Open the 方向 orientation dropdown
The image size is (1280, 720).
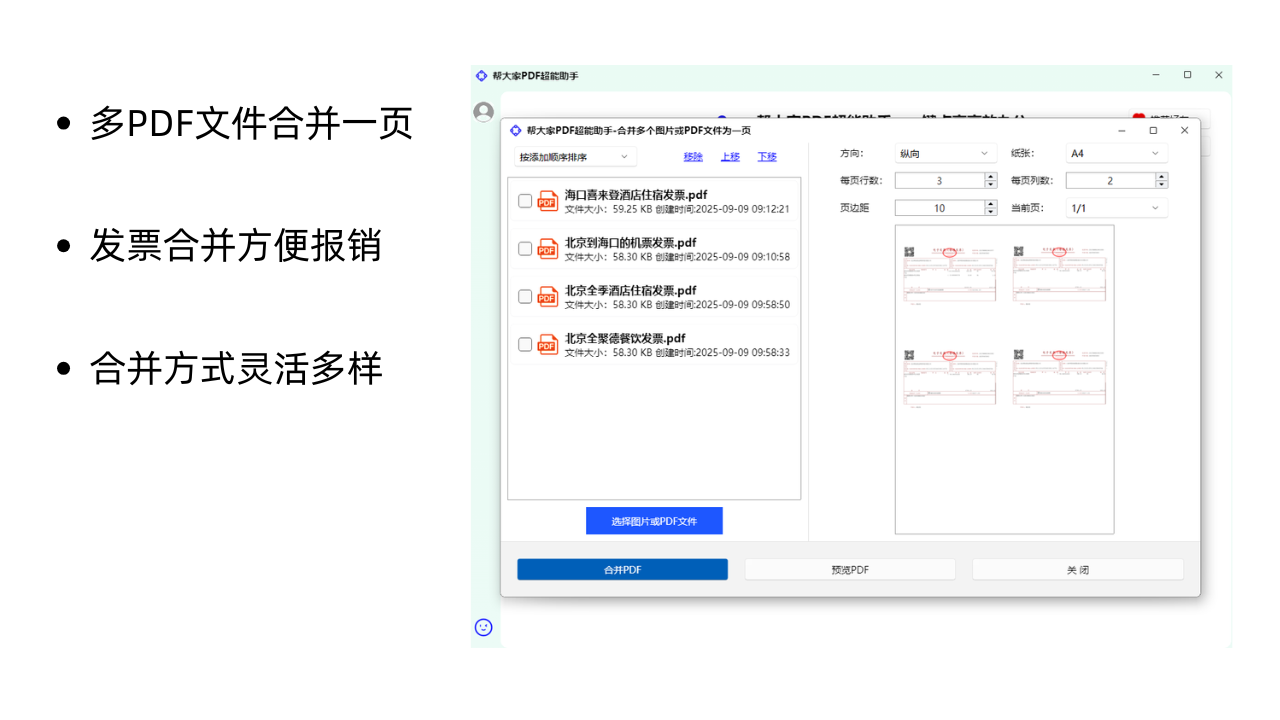[945, 153]
